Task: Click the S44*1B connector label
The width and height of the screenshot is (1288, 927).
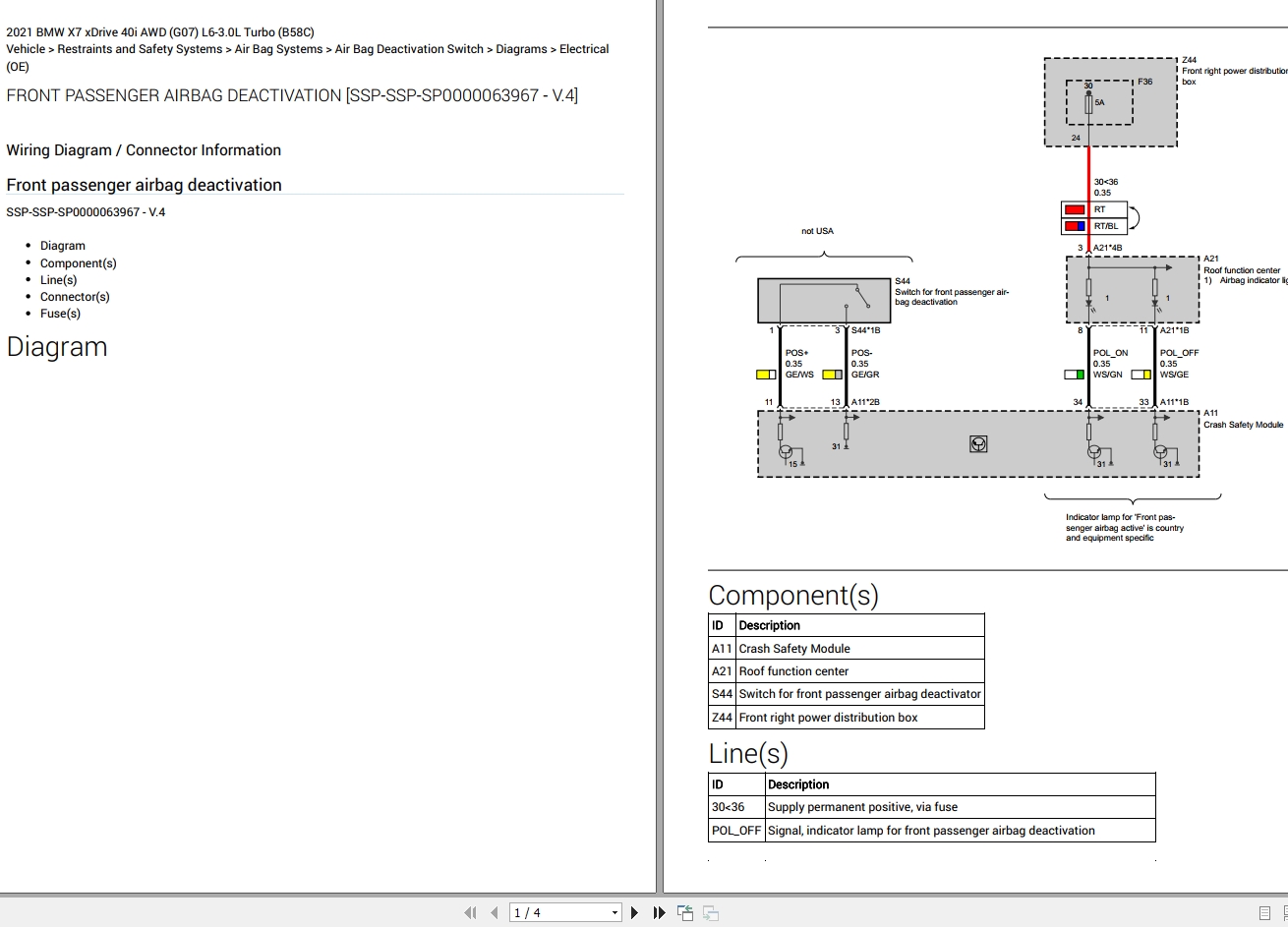Action: click(865, 330)
